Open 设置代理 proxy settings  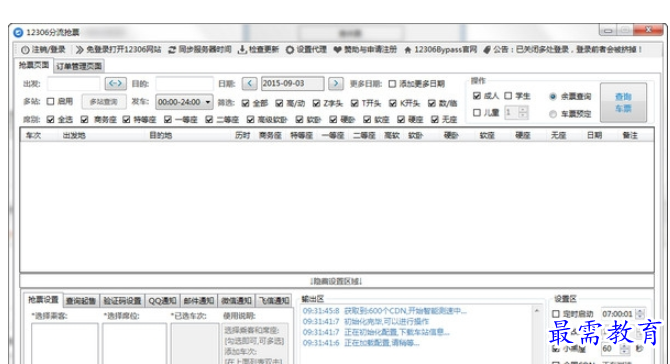pyautogui.click(x=306, y=50)
